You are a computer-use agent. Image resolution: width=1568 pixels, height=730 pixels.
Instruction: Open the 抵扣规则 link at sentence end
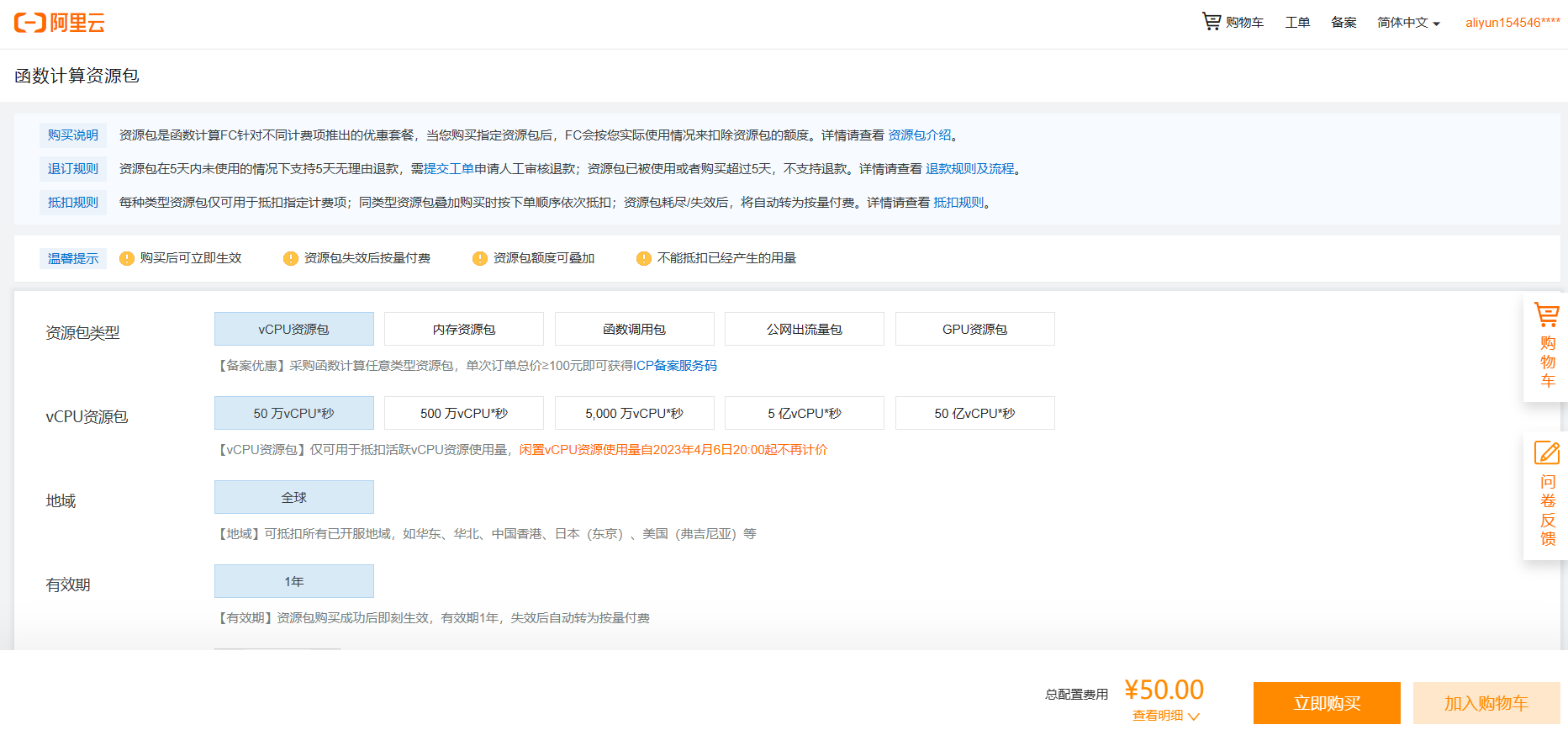(958, 203)
